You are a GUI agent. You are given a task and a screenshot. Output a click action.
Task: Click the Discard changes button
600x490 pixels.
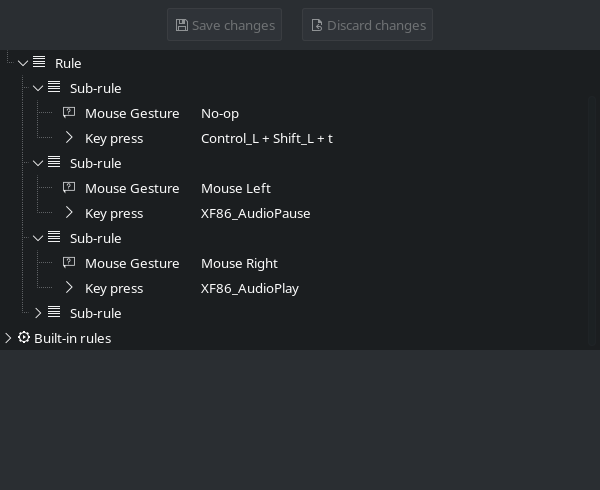(367, 25)
